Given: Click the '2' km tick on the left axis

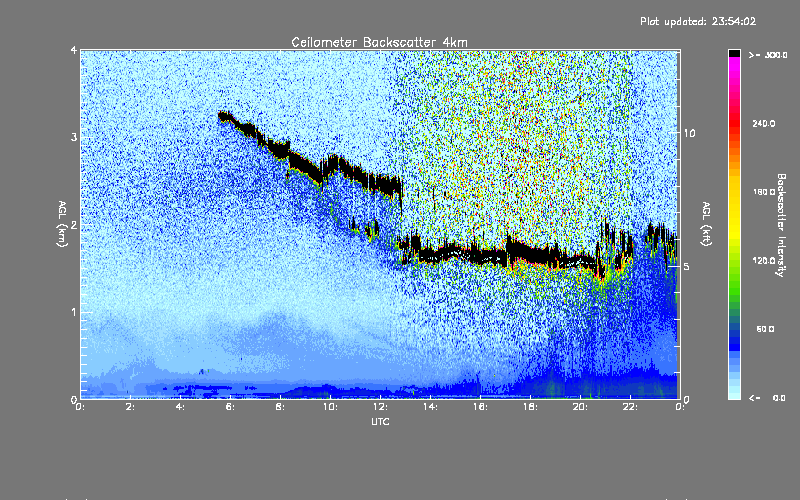Looking at the screenshot, I should pos(74,224).
